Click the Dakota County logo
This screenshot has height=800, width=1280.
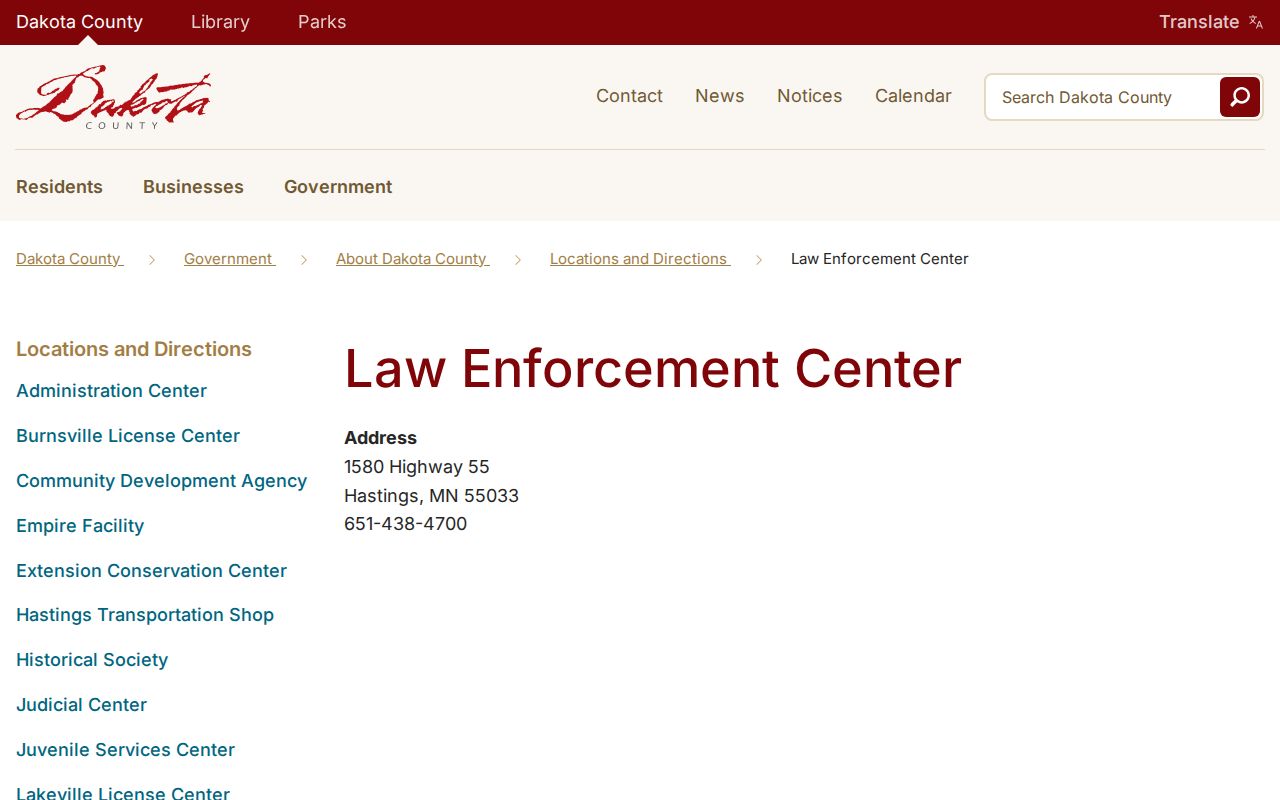(113, 97)
